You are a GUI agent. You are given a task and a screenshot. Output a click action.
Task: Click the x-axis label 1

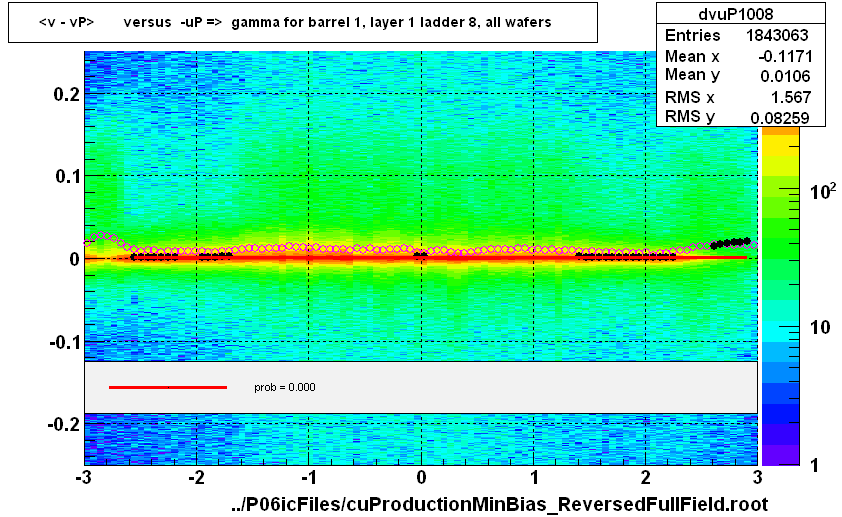pyautogui.click(x=534, y=477)
